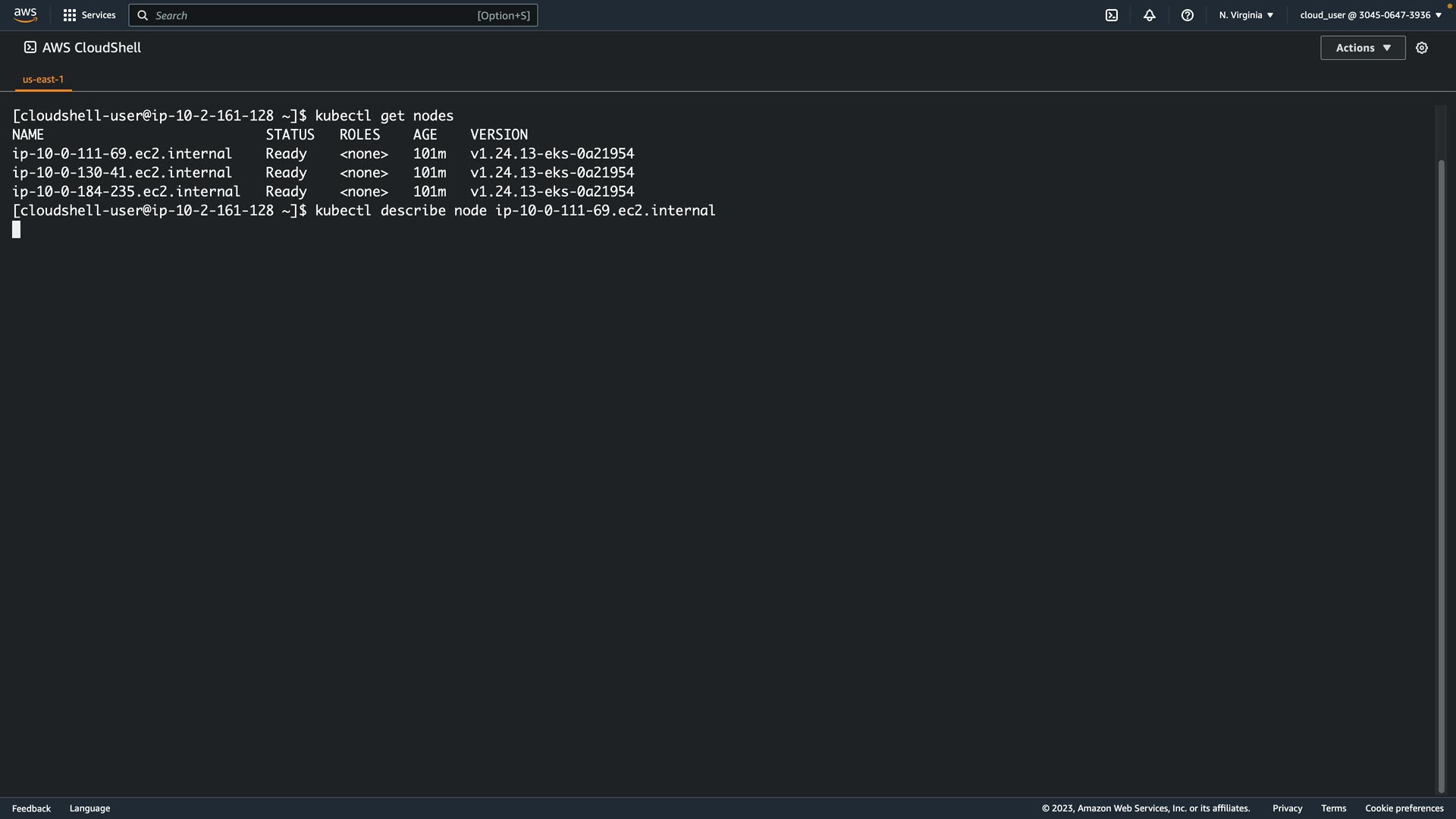Click the AWS logo home icon
1456x819 pixels.
tap(25, 15)
